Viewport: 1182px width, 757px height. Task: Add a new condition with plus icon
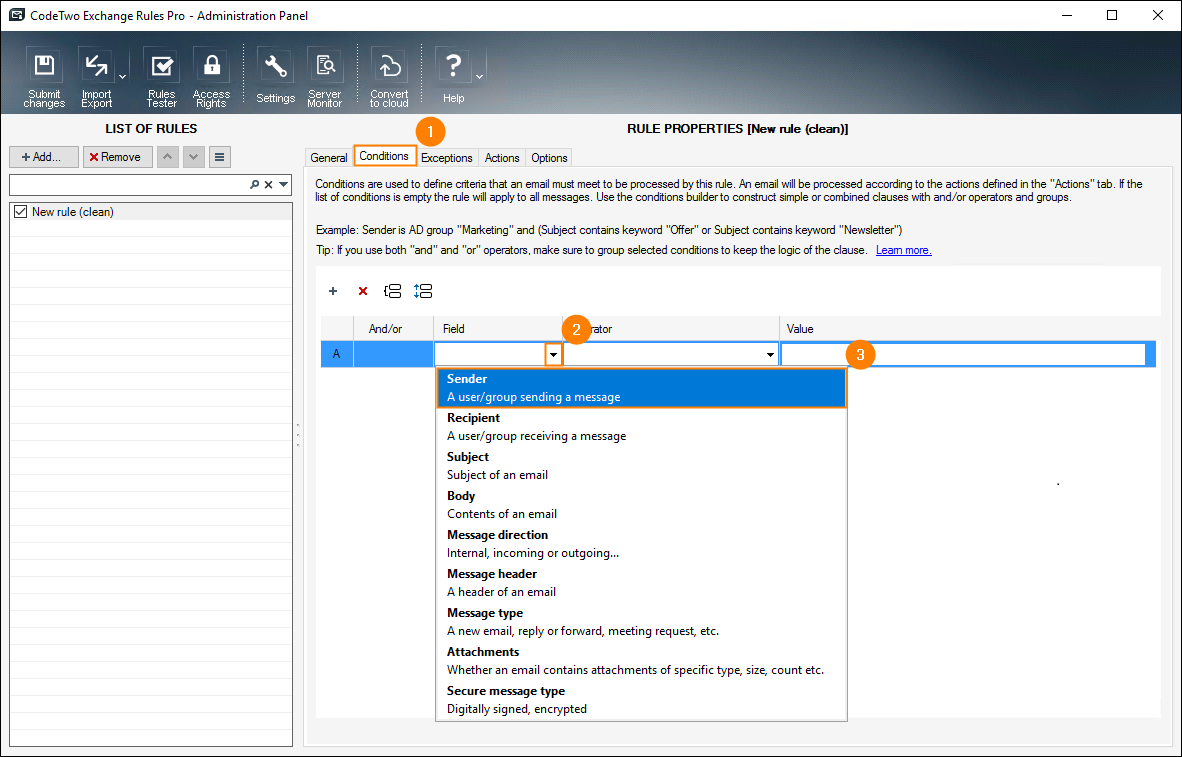pos(333,291)
